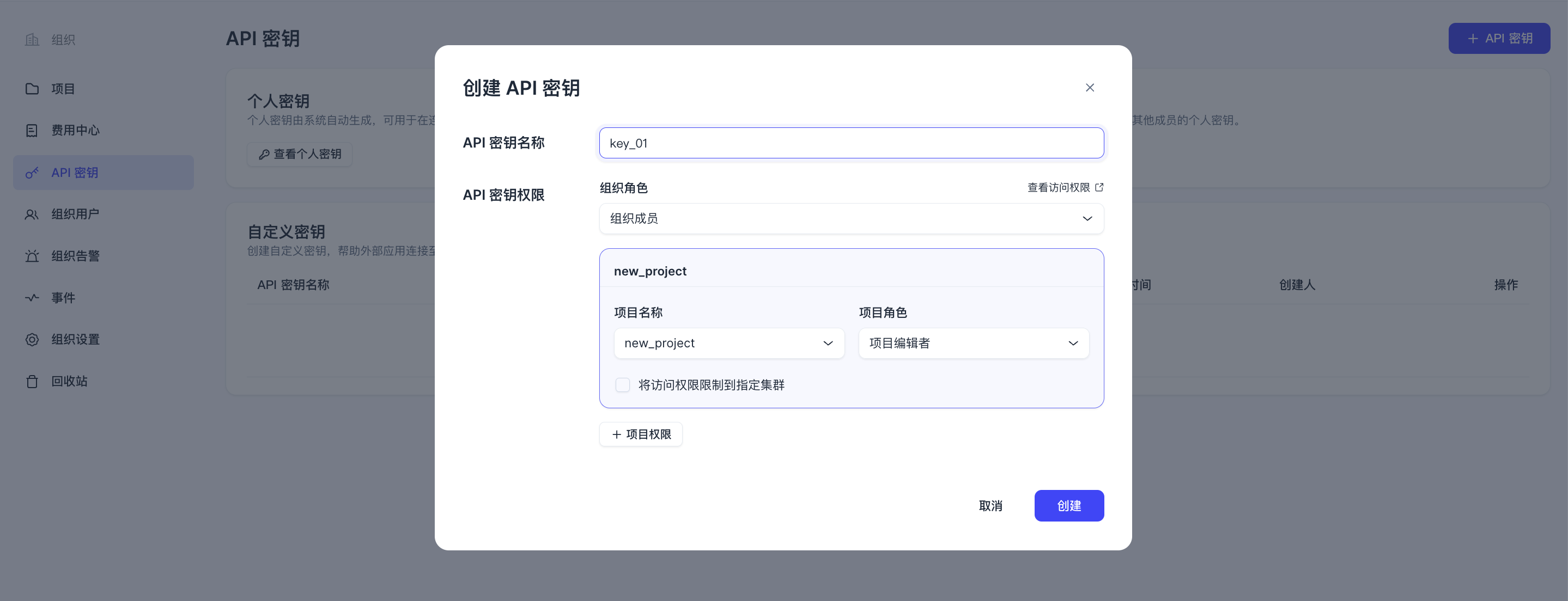Open 费用中心 in the sidebar
Viewport: 1568px width, 601px height.
(x=104, y=130)
